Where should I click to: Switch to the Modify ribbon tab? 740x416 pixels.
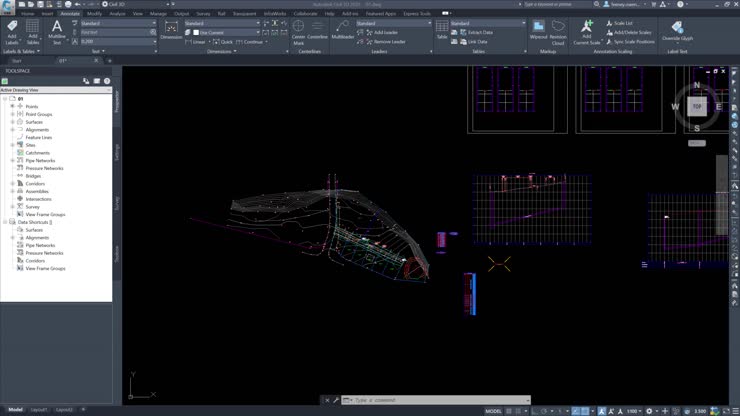coord(94,14)
